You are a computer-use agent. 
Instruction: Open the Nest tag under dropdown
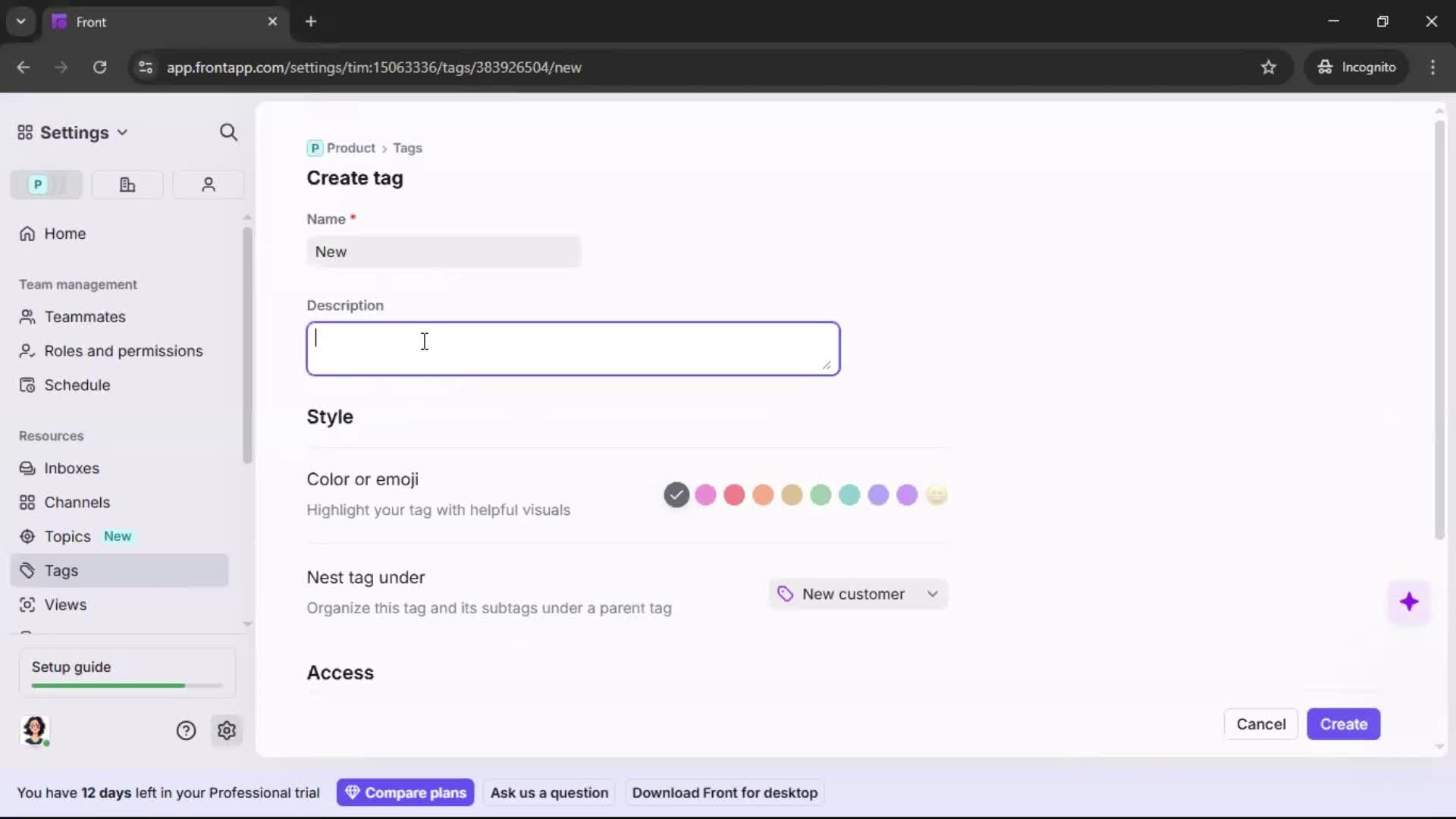click(x=858, y=594)
